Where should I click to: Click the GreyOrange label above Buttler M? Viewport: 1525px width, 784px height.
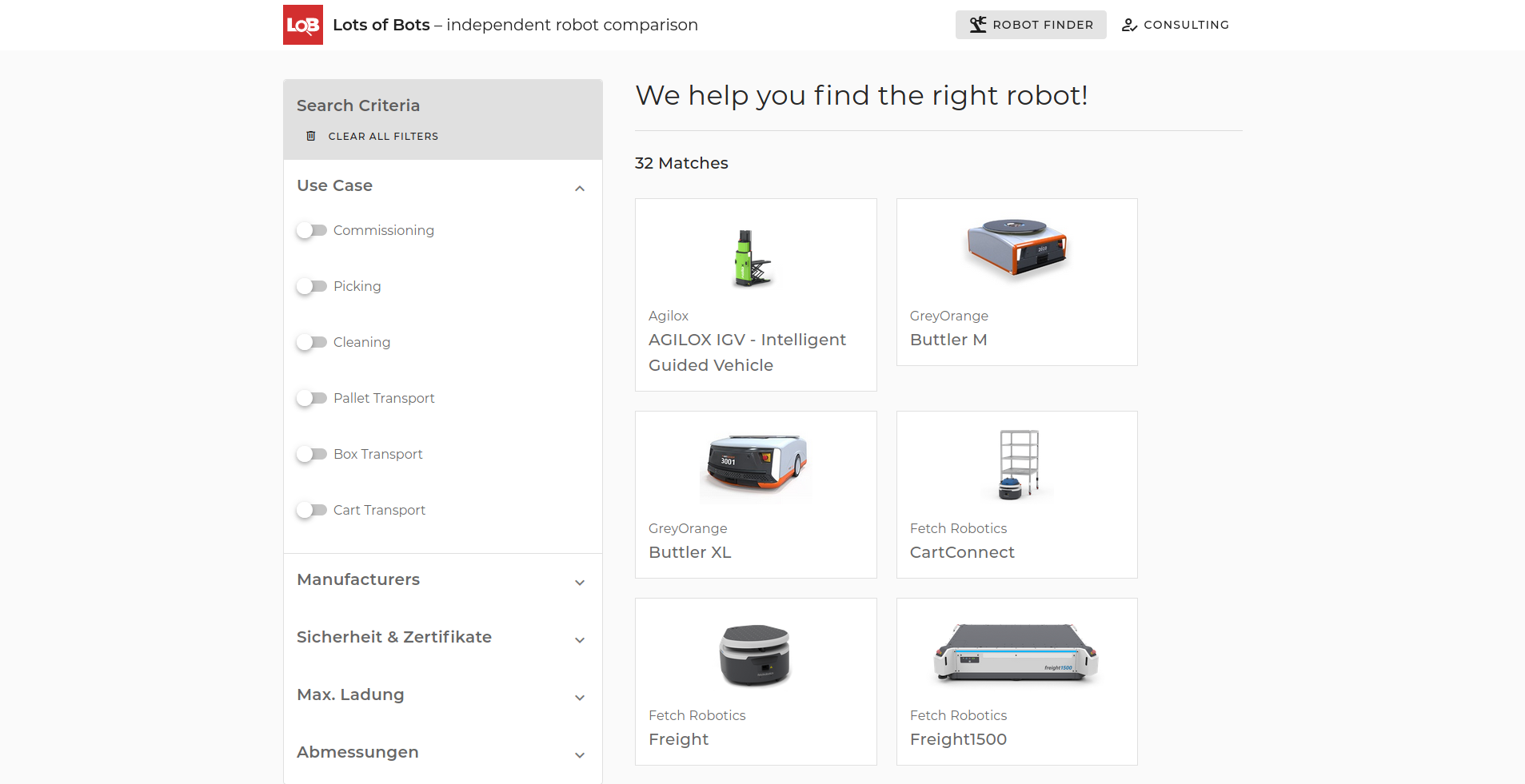pyautogui.click(x=949, y=316)
